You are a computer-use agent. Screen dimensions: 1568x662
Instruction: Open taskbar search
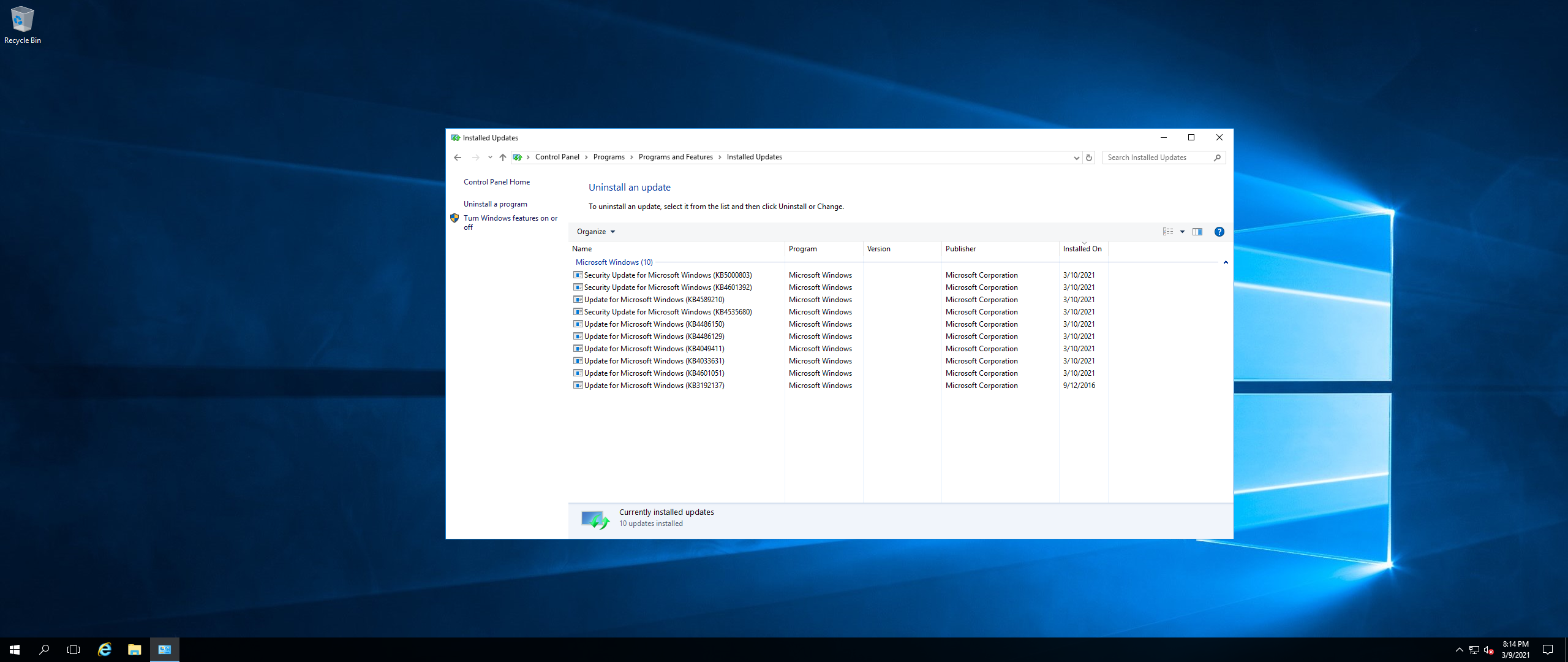click(44, 650)
